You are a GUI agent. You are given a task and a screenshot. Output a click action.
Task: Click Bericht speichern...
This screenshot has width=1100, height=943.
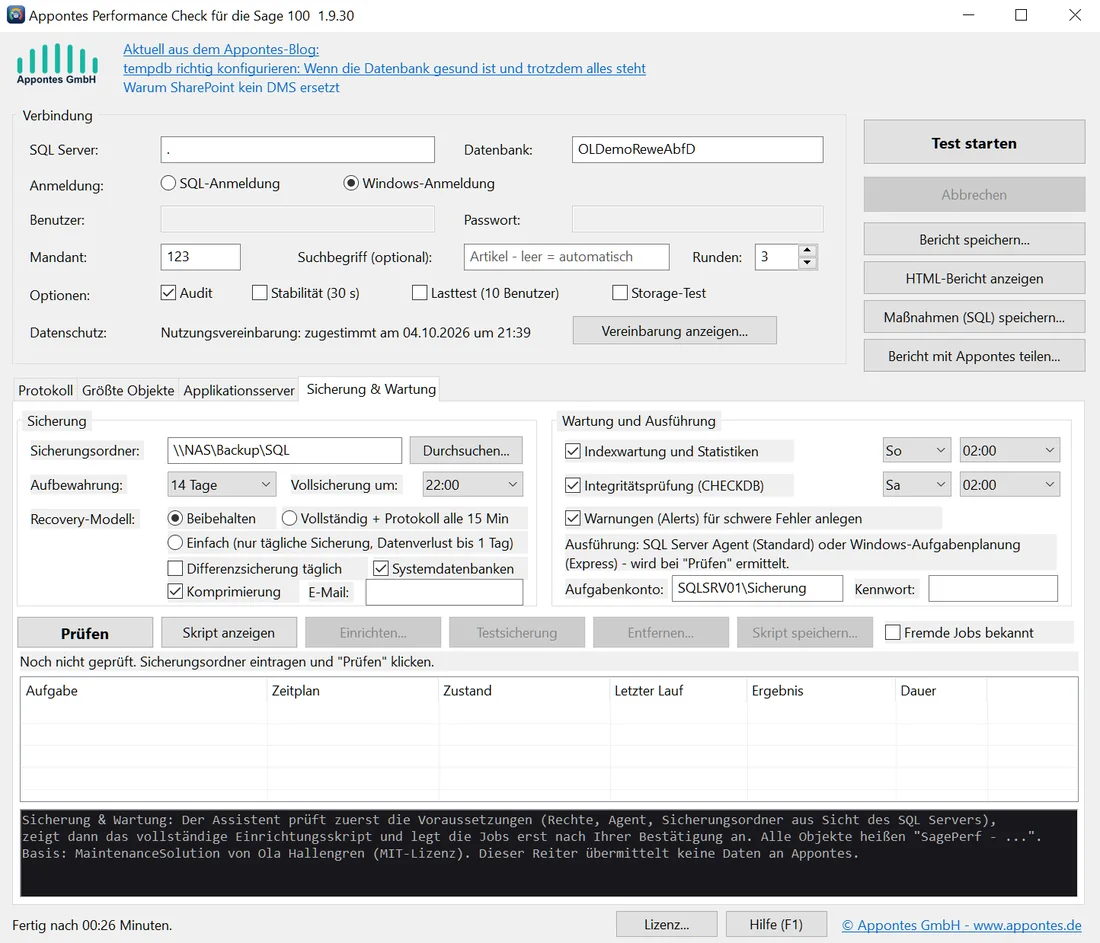(x=974, y=239)
